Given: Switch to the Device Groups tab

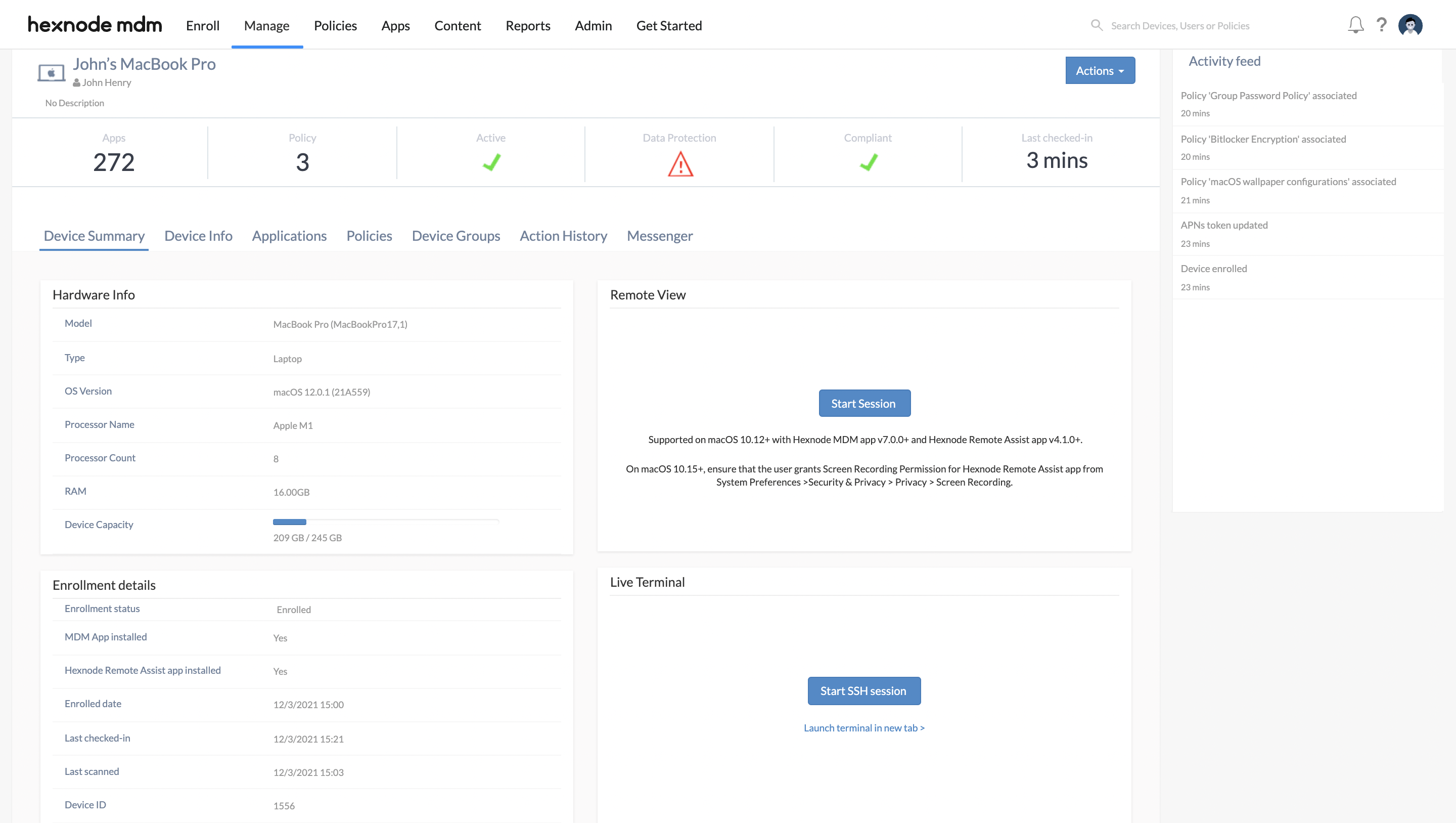Looking at the screenshot, I should [x=456, y=236].
